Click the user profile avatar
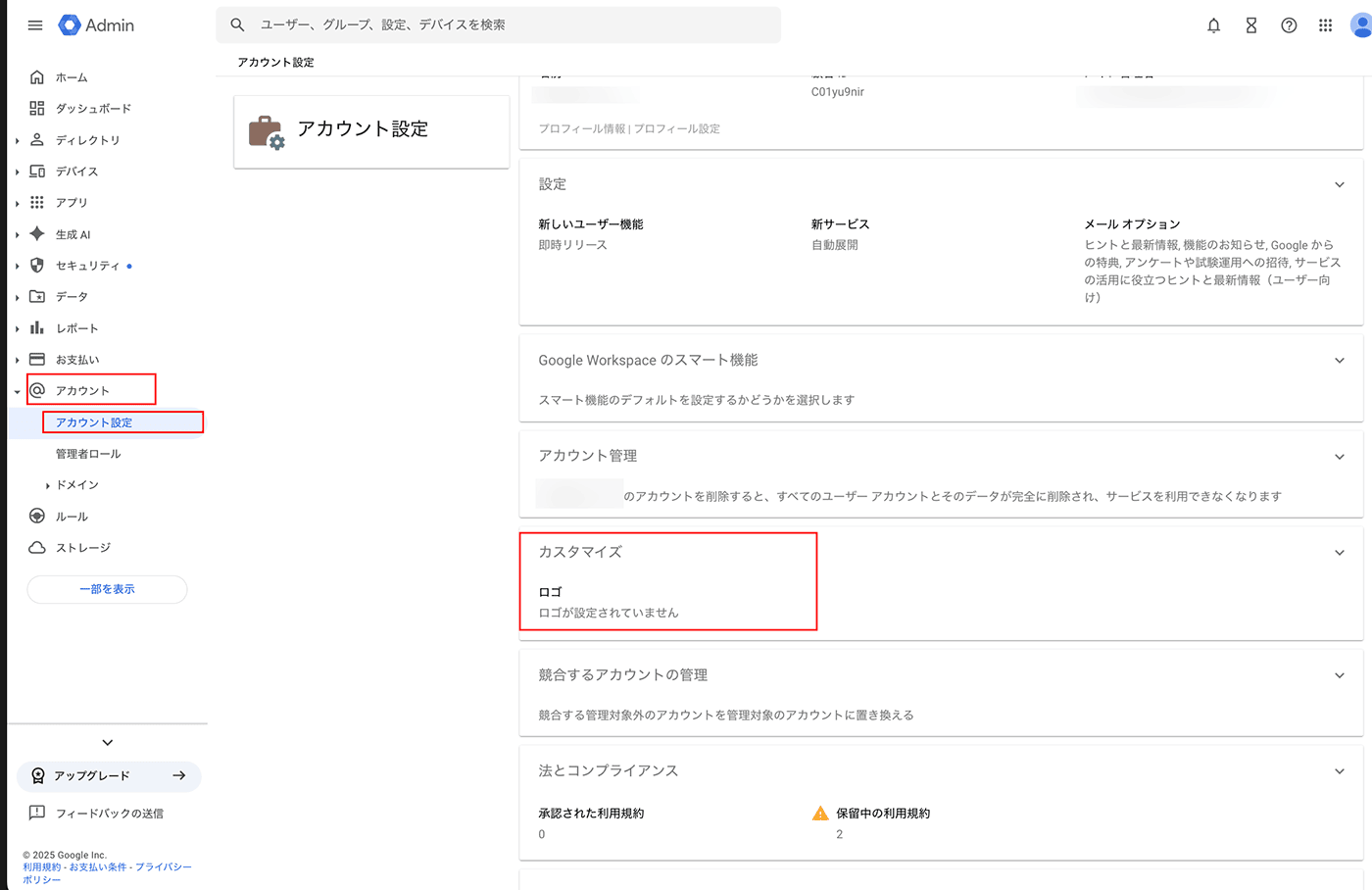This screenshot has width=1372, height=890. (x=1360, y=25)
